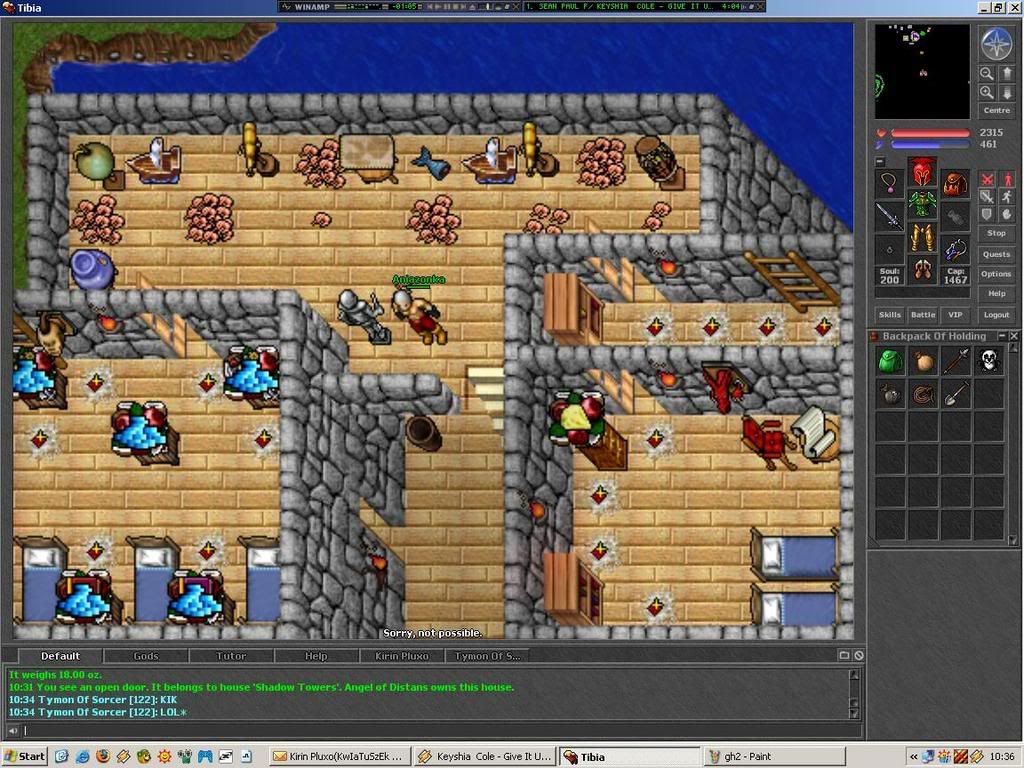Click the black minimap view

922,72
